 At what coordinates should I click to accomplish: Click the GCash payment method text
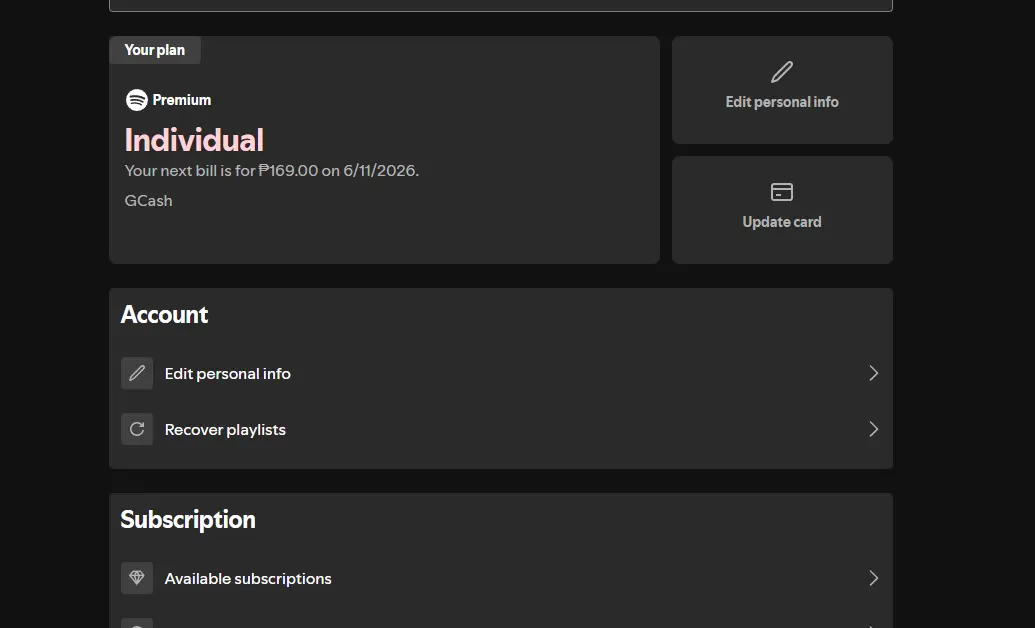149,201
